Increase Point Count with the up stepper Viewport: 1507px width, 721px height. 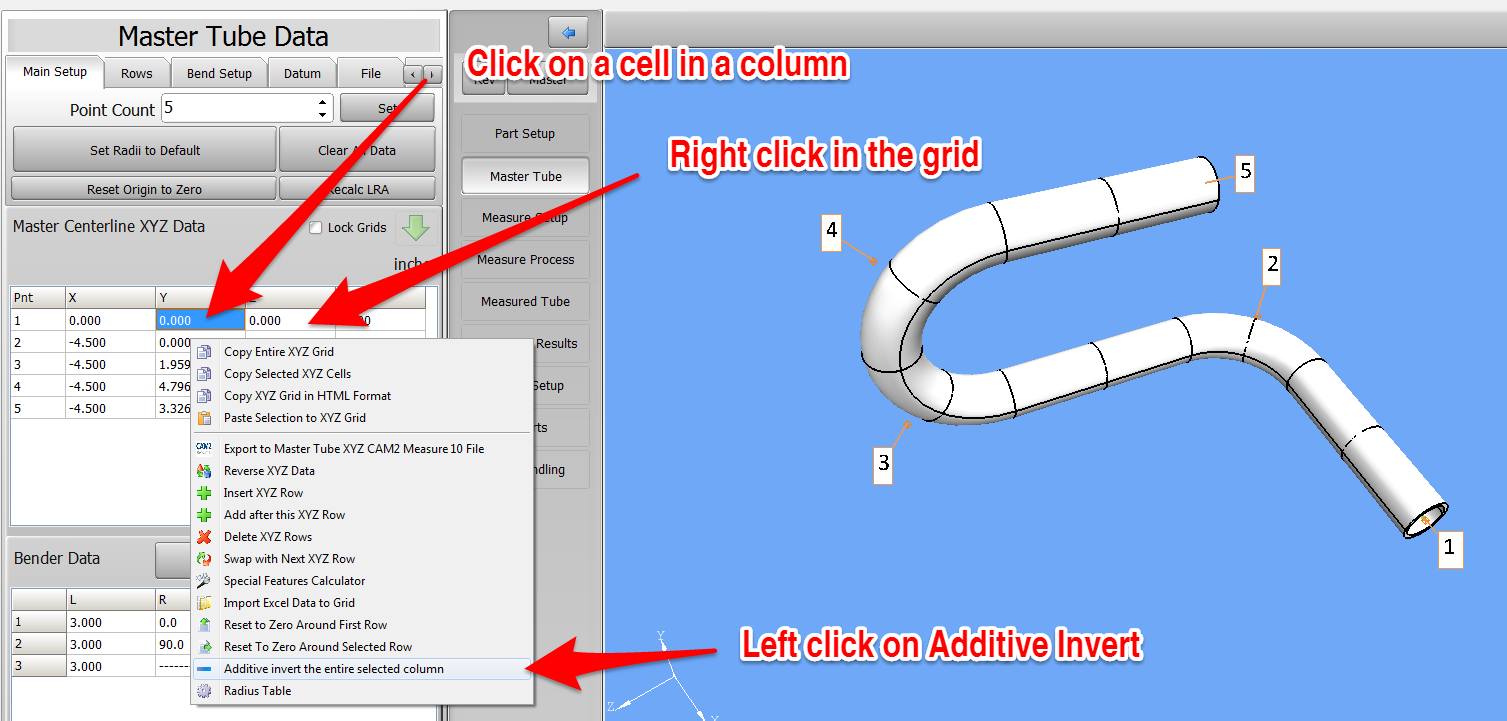coord(323,103)
